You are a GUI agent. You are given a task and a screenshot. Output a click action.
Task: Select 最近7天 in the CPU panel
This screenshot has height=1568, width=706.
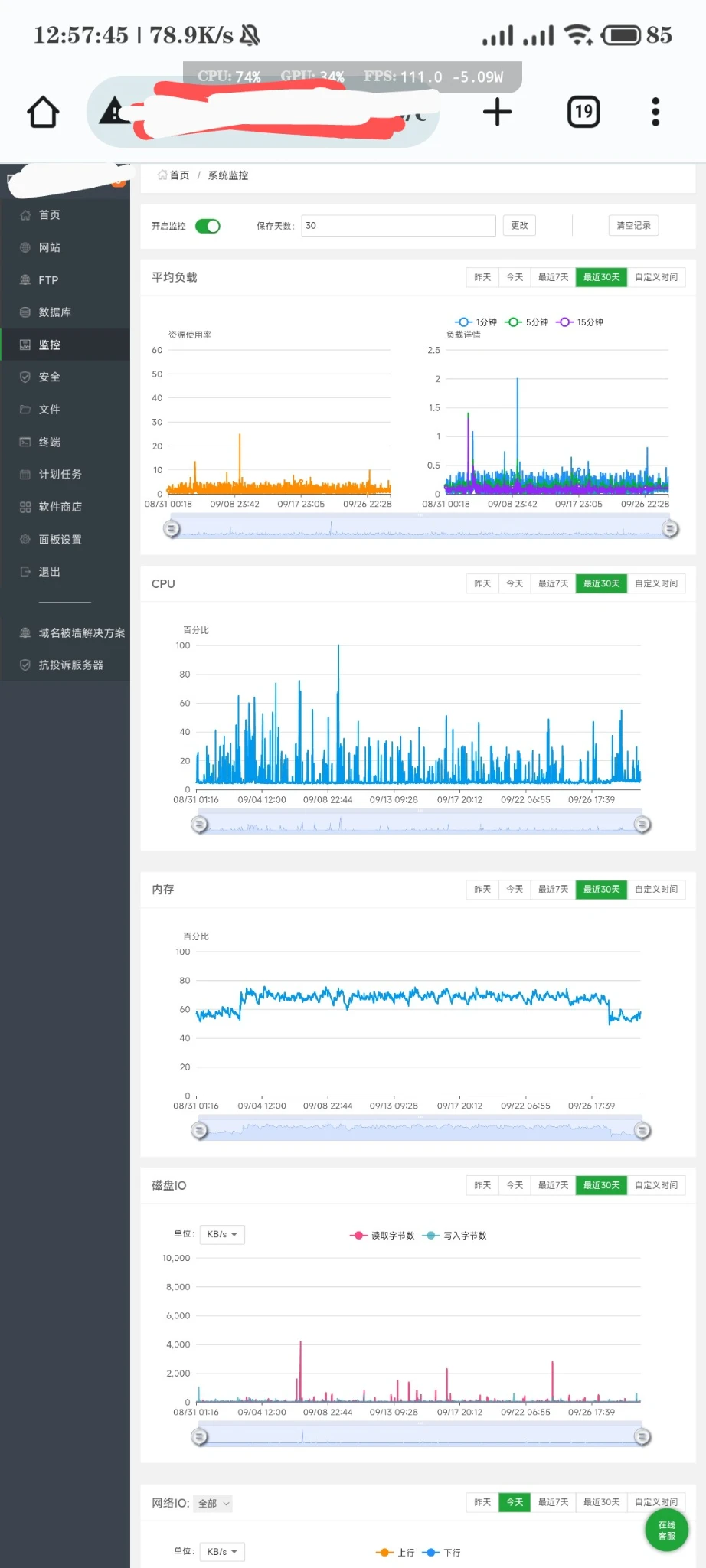(x=553, y=583)
